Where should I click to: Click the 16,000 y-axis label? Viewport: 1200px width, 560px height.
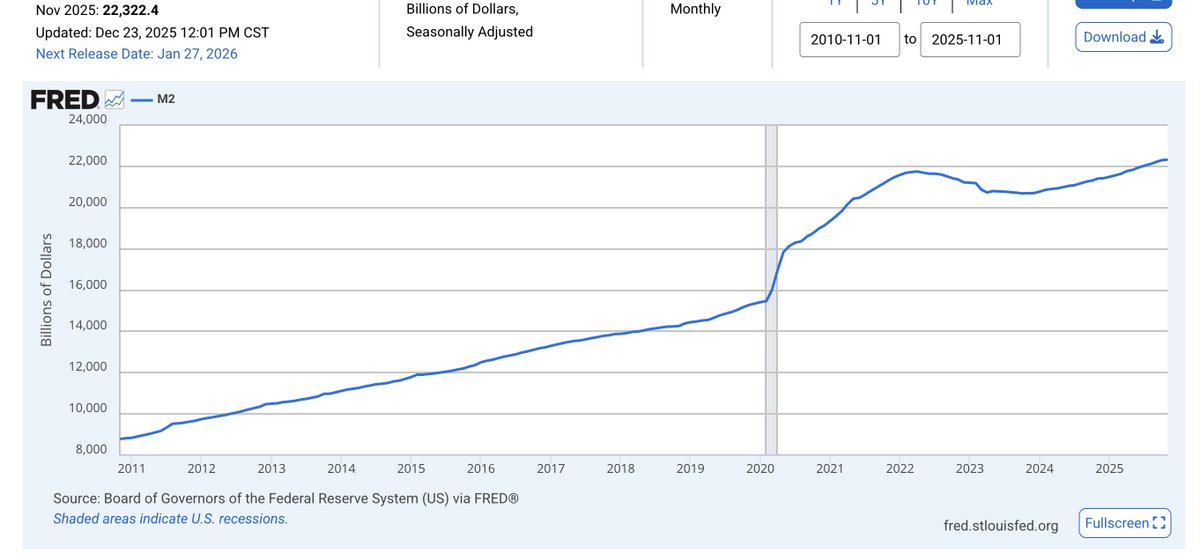click(x=87, y=285)
